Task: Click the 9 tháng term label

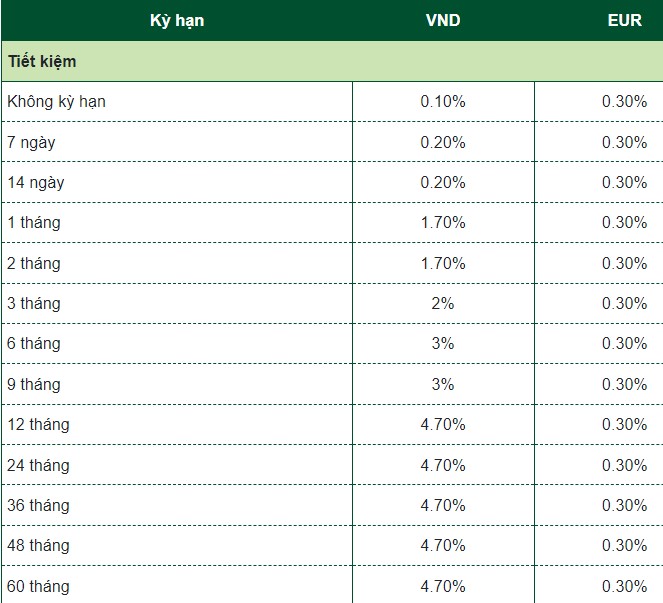Action: [33, 384]
